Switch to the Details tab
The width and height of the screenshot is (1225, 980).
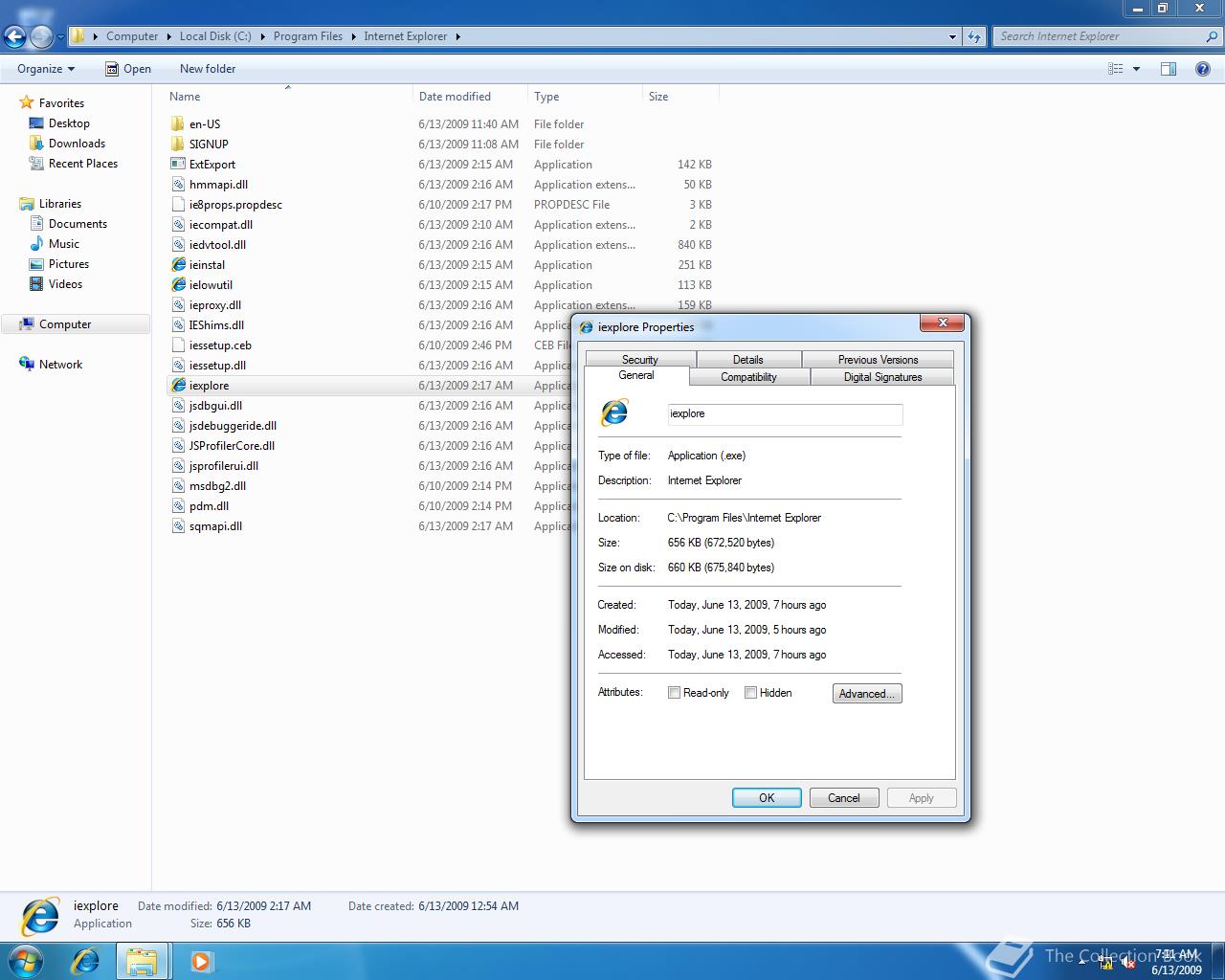748,360
